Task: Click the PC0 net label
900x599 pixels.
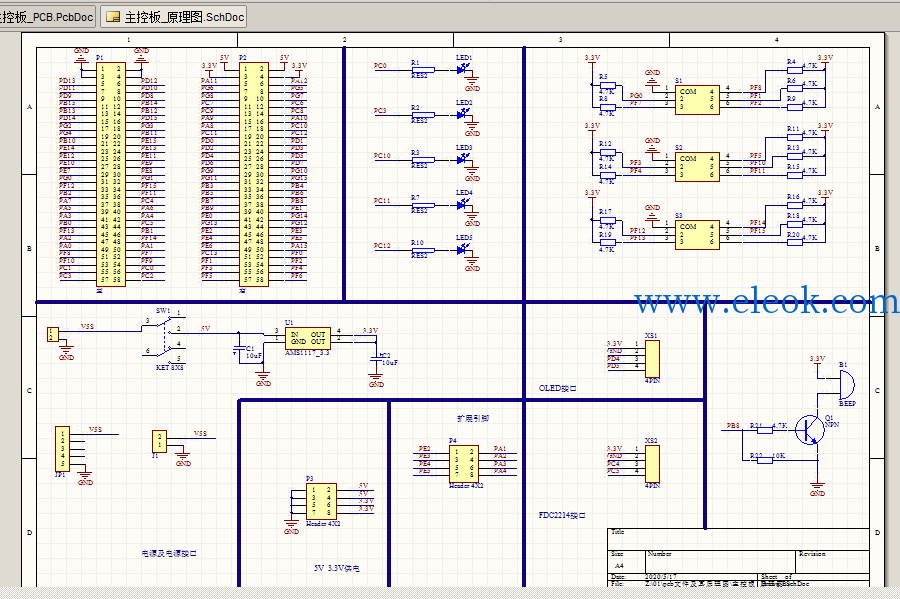Action: [380, 65]
